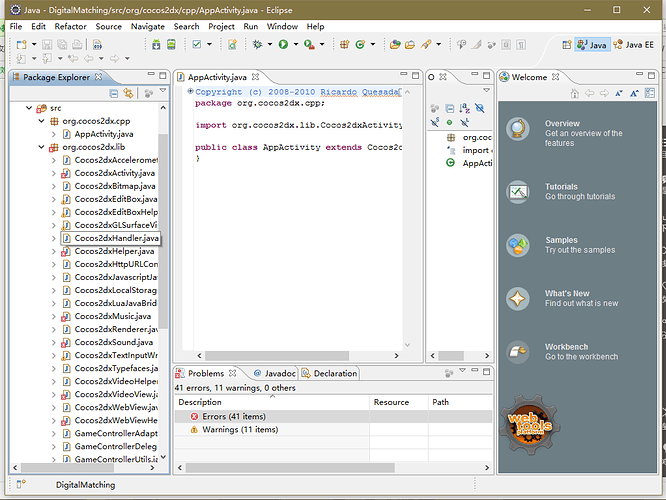Open the Tutorials link
The width and height of the screenshot is (666, 500).
561,187
